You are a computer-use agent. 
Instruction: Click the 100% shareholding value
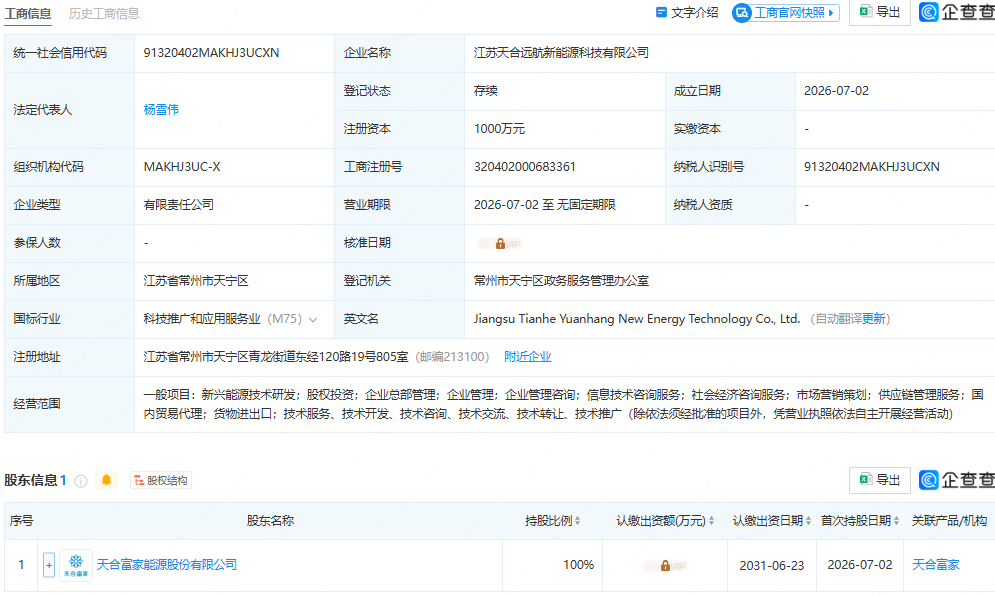(x=578, y=565)
